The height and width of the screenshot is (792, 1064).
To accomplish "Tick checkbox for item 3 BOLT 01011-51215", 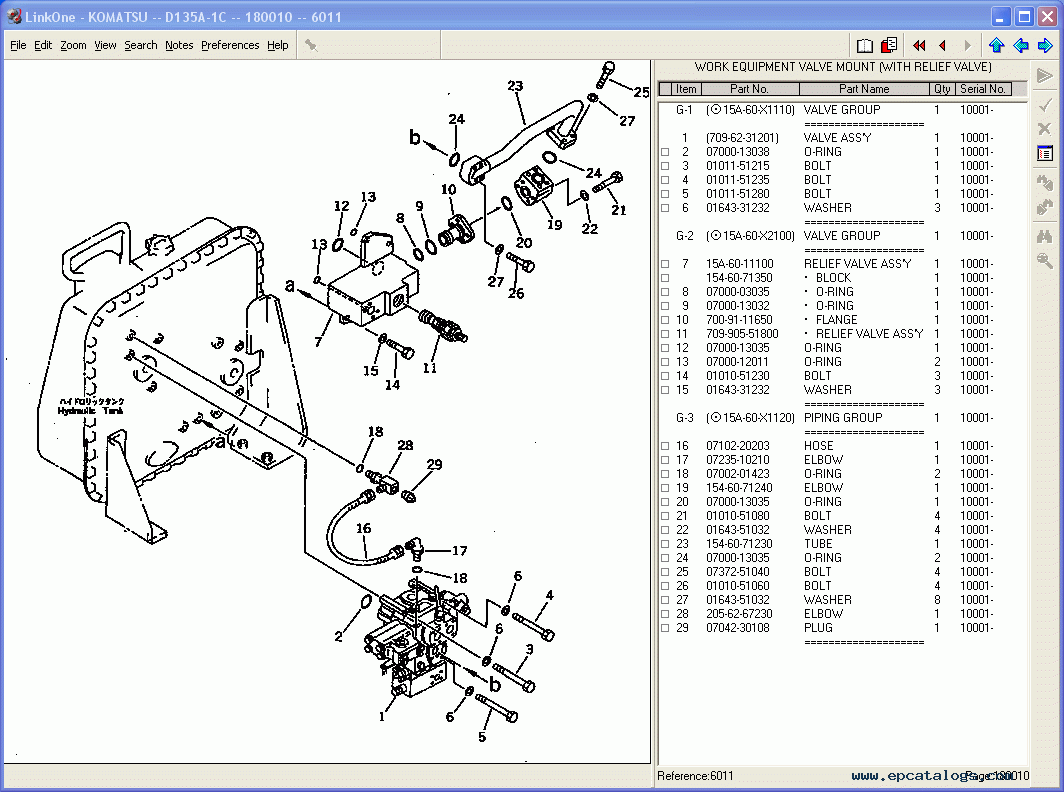I will coord(665,166).
